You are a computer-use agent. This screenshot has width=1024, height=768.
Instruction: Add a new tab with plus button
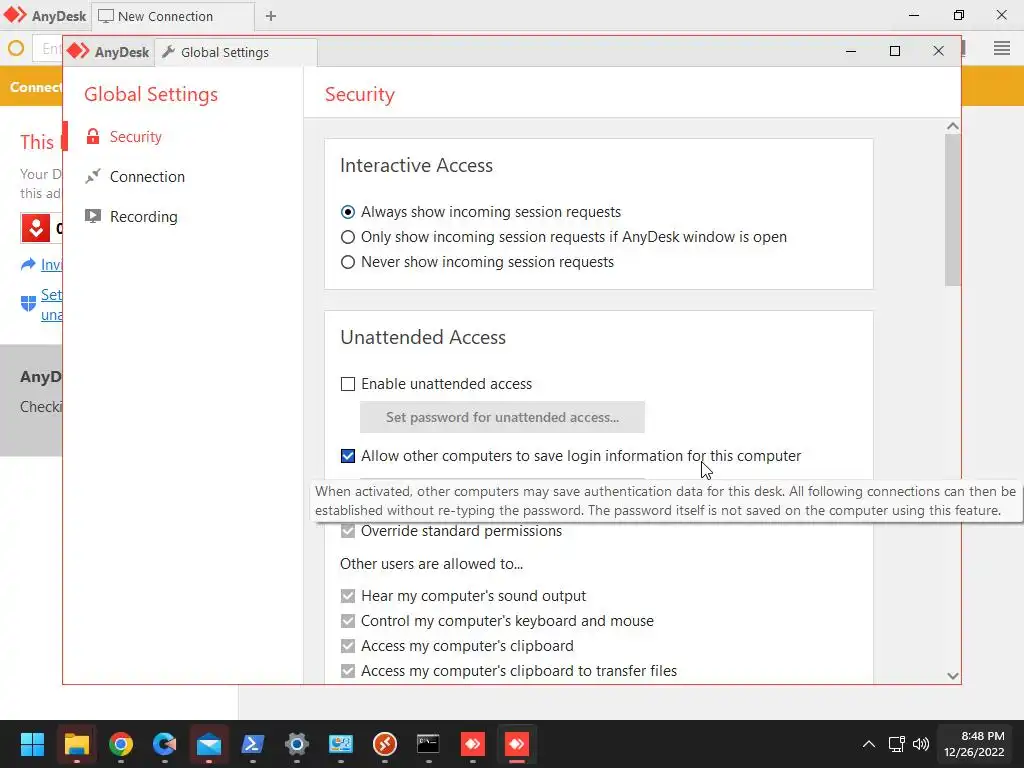(x=270, y=16)
